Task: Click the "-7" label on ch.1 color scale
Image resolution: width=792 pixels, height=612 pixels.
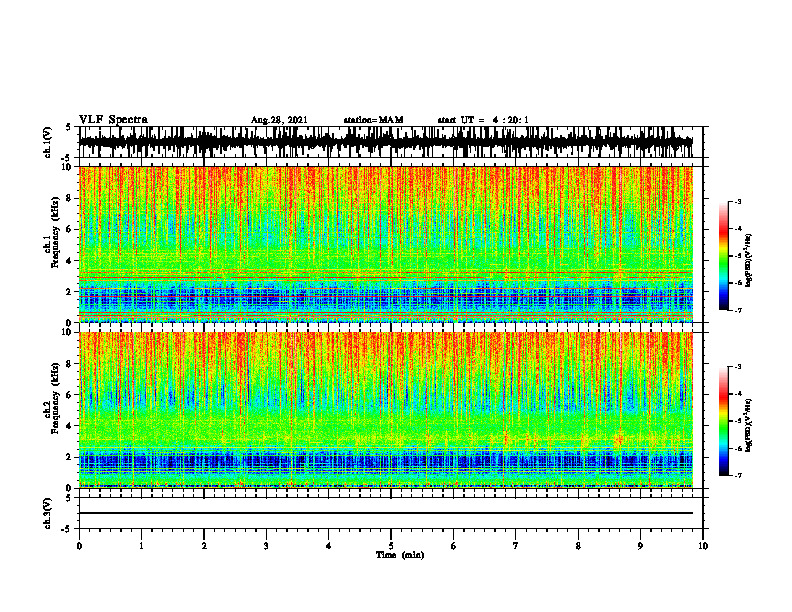Action: 738,310
